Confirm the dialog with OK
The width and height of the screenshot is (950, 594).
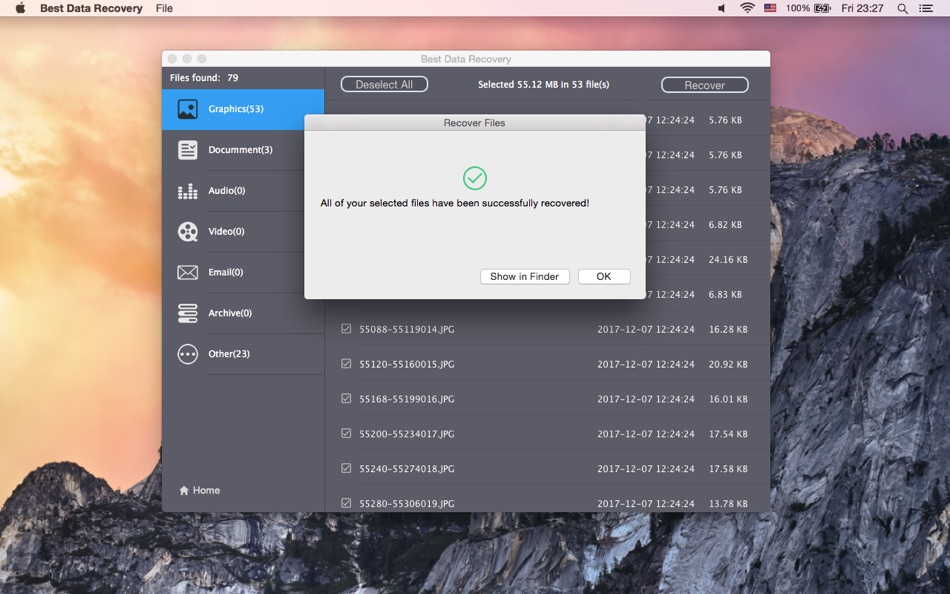604,276
